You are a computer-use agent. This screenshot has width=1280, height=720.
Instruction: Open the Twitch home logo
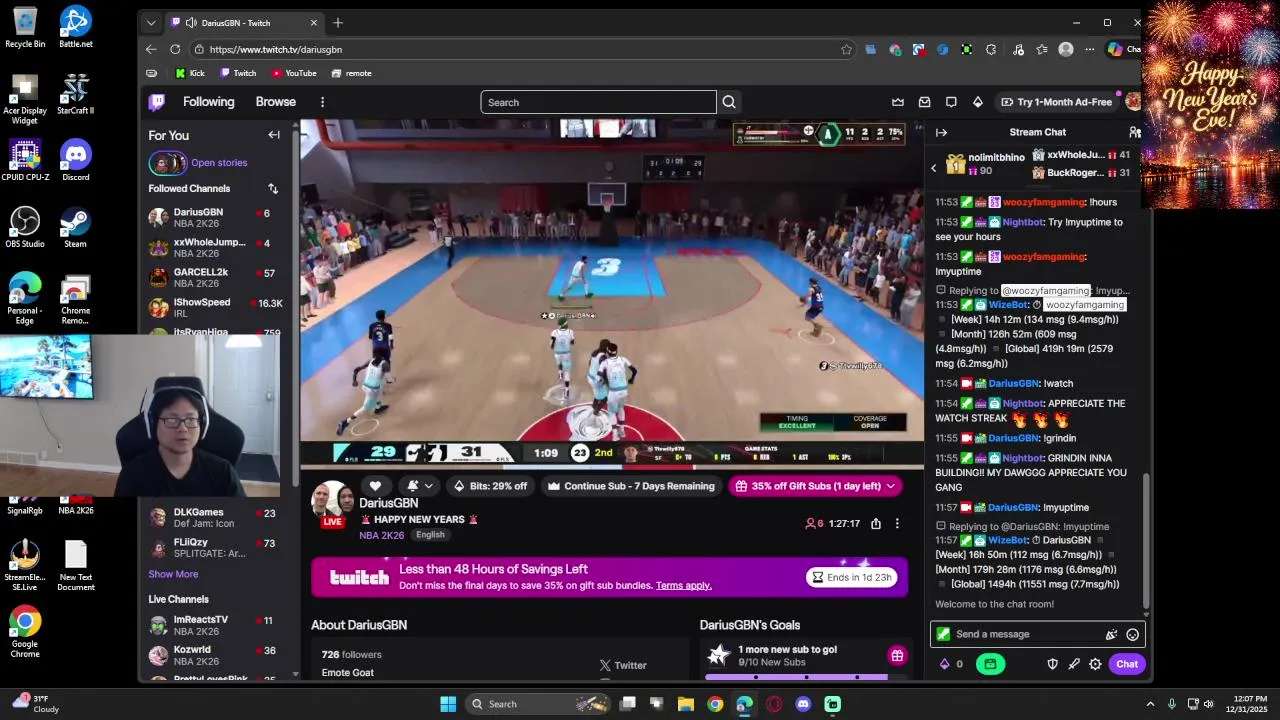point(157,102)
